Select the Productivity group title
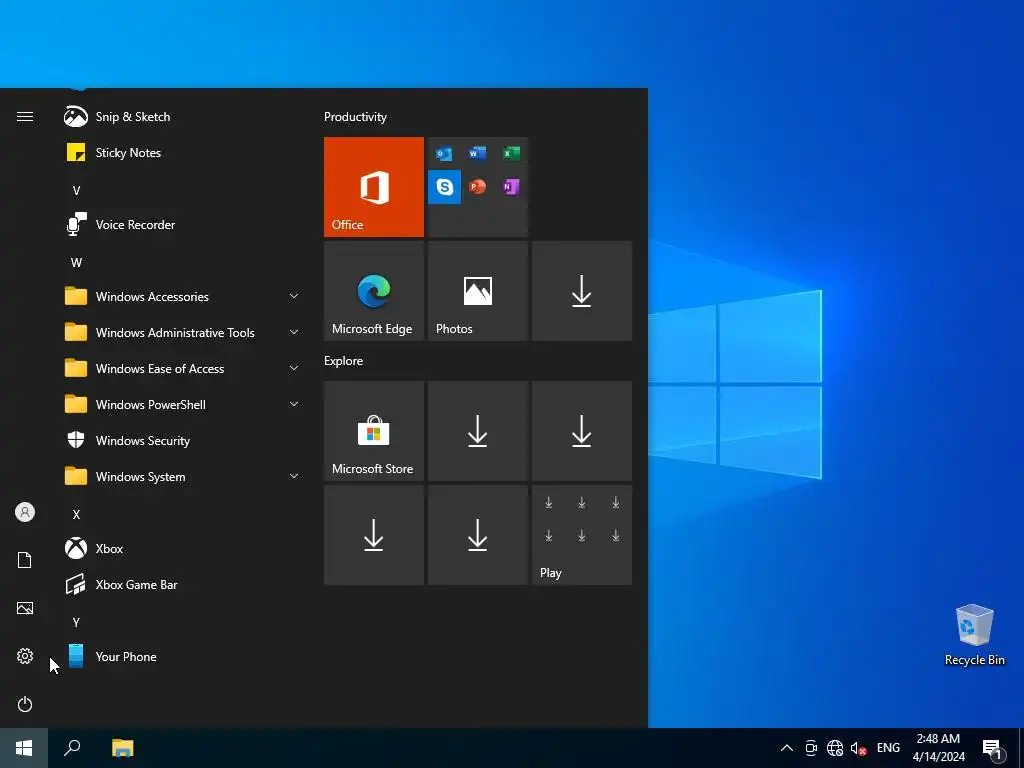The height and width of the screenshot is (768, 1024). coord(355,117)
